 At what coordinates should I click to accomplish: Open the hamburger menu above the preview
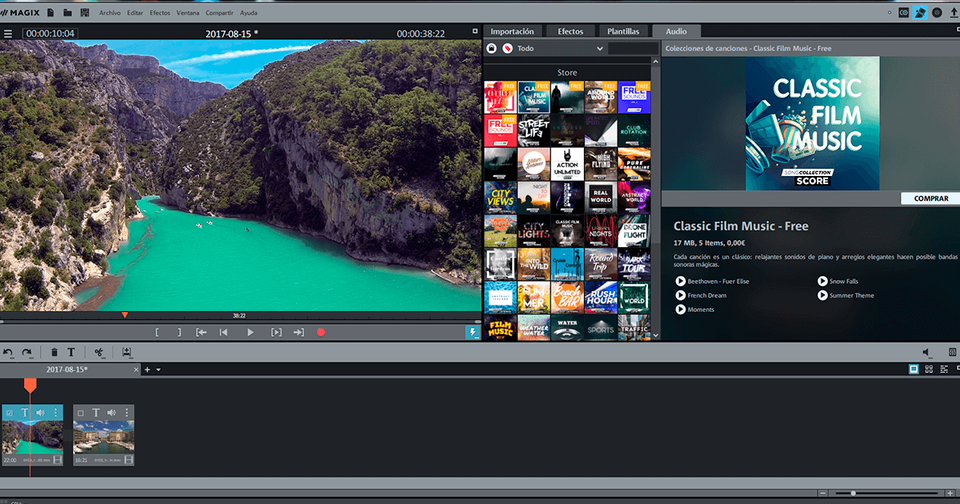pos(8,34)
